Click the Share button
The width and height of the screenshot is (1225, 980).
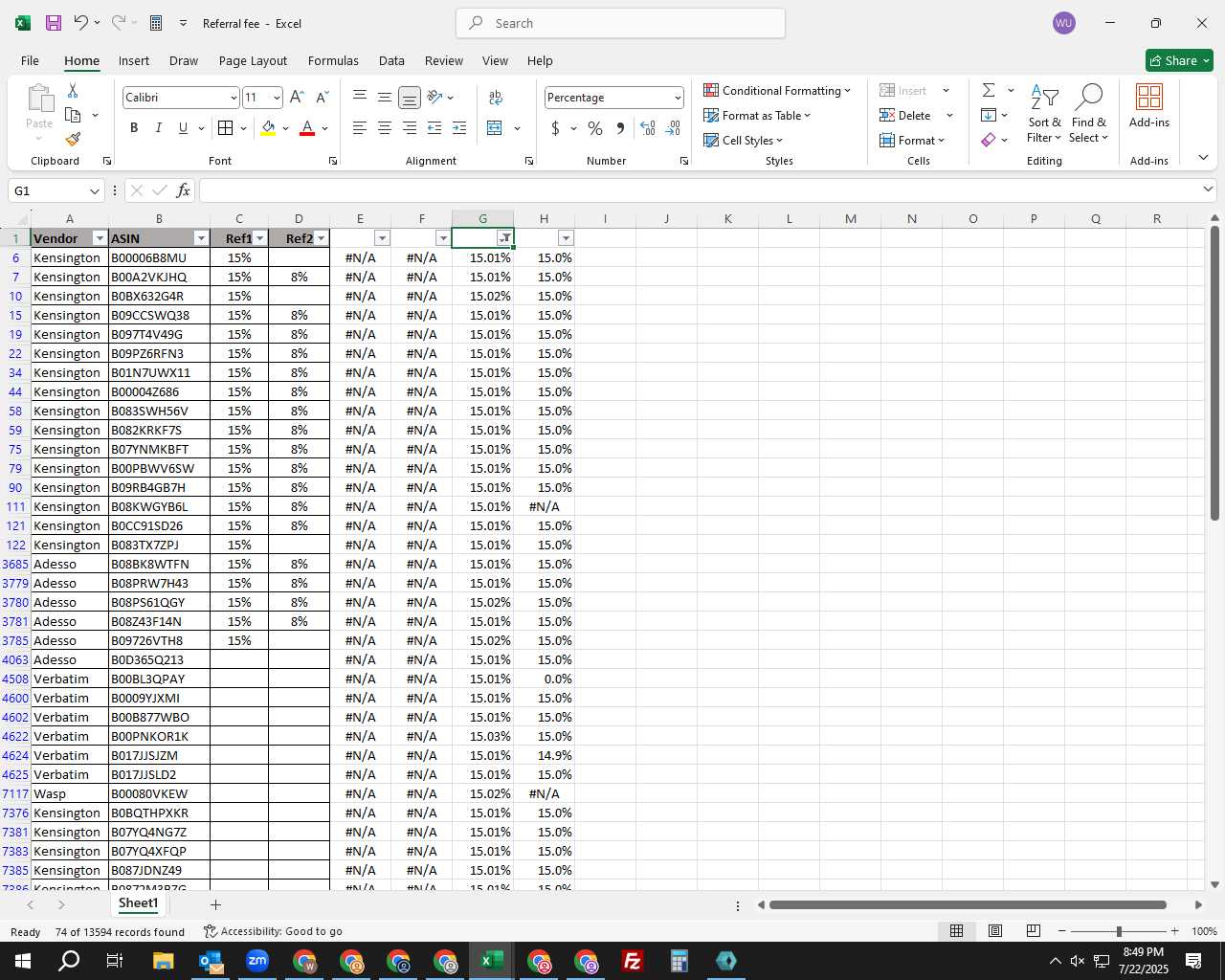1179,60
